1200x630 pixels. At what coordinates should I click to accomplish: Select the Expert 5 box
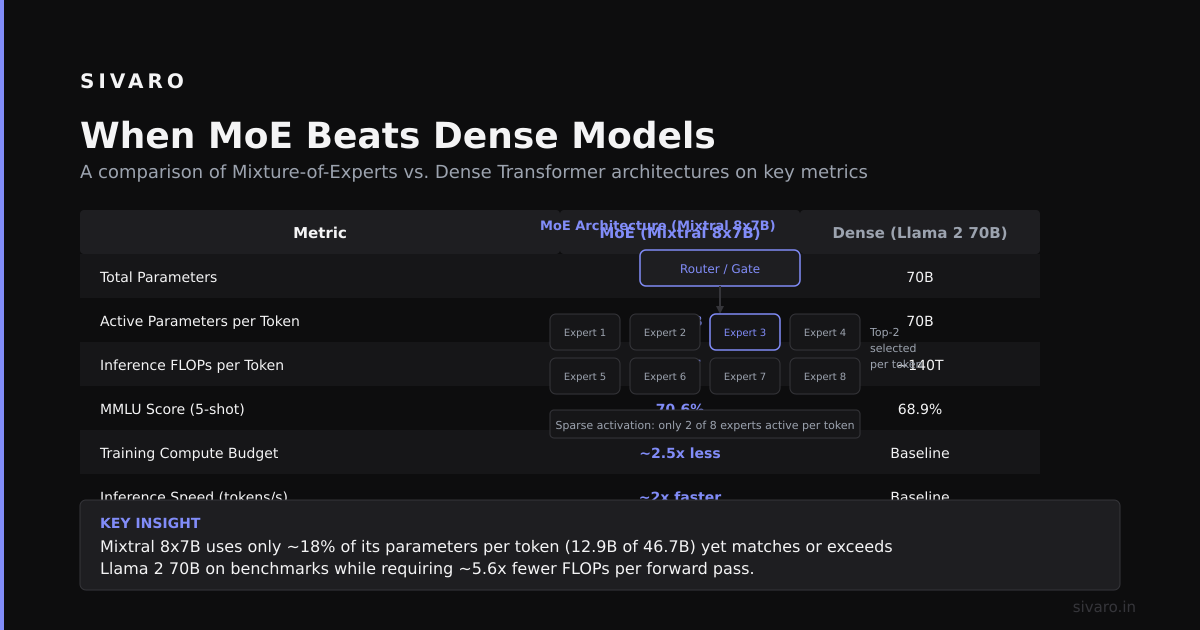pos(585,376)
